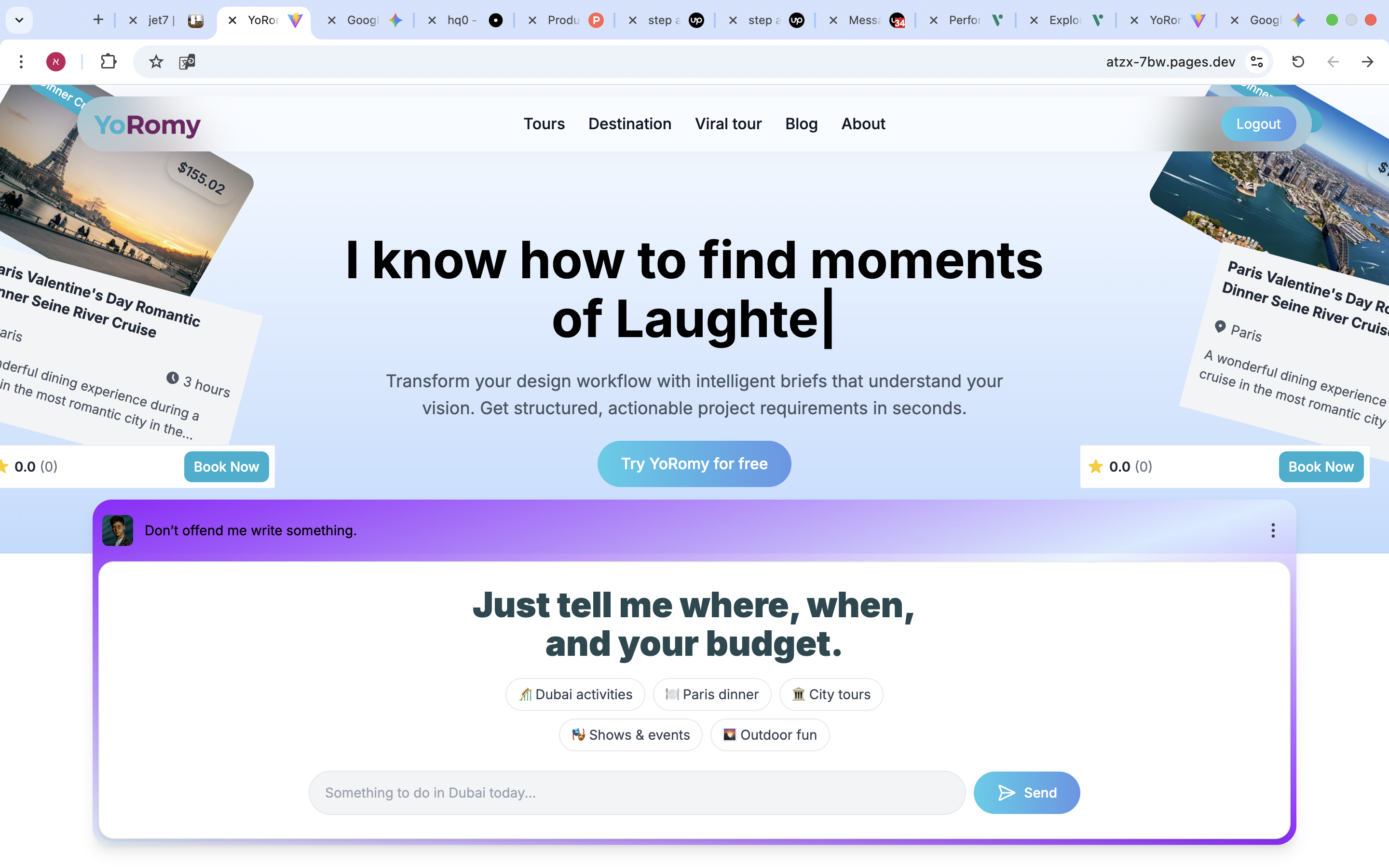The height and width of the screenshot is (868, 1389).
Task: Bookmark the page using the star icon
Action: tap(156, 61)
